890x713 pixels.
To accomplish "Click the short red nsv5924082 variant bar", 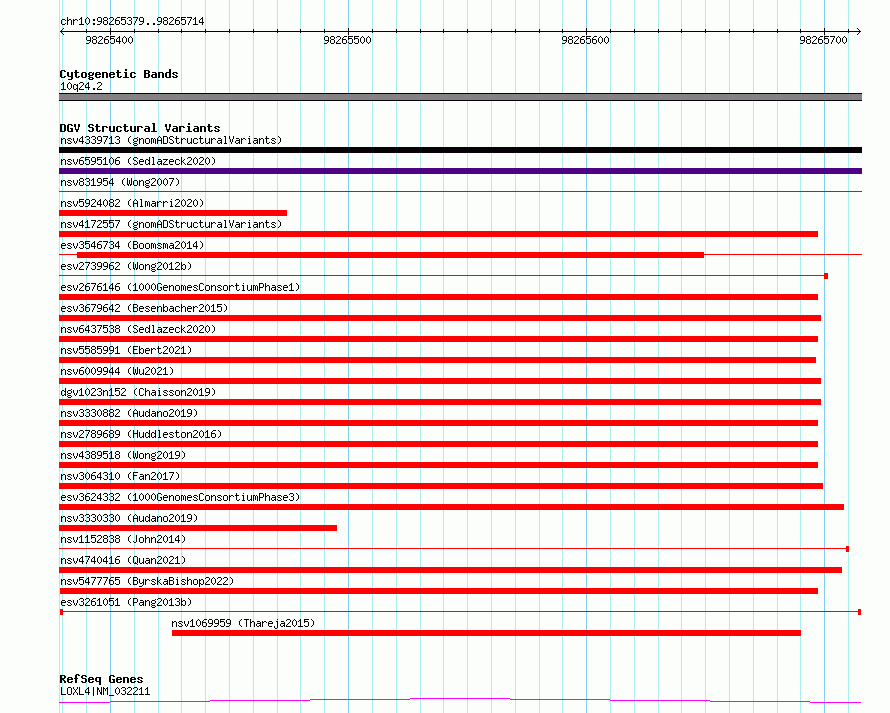I will [173, 213].
